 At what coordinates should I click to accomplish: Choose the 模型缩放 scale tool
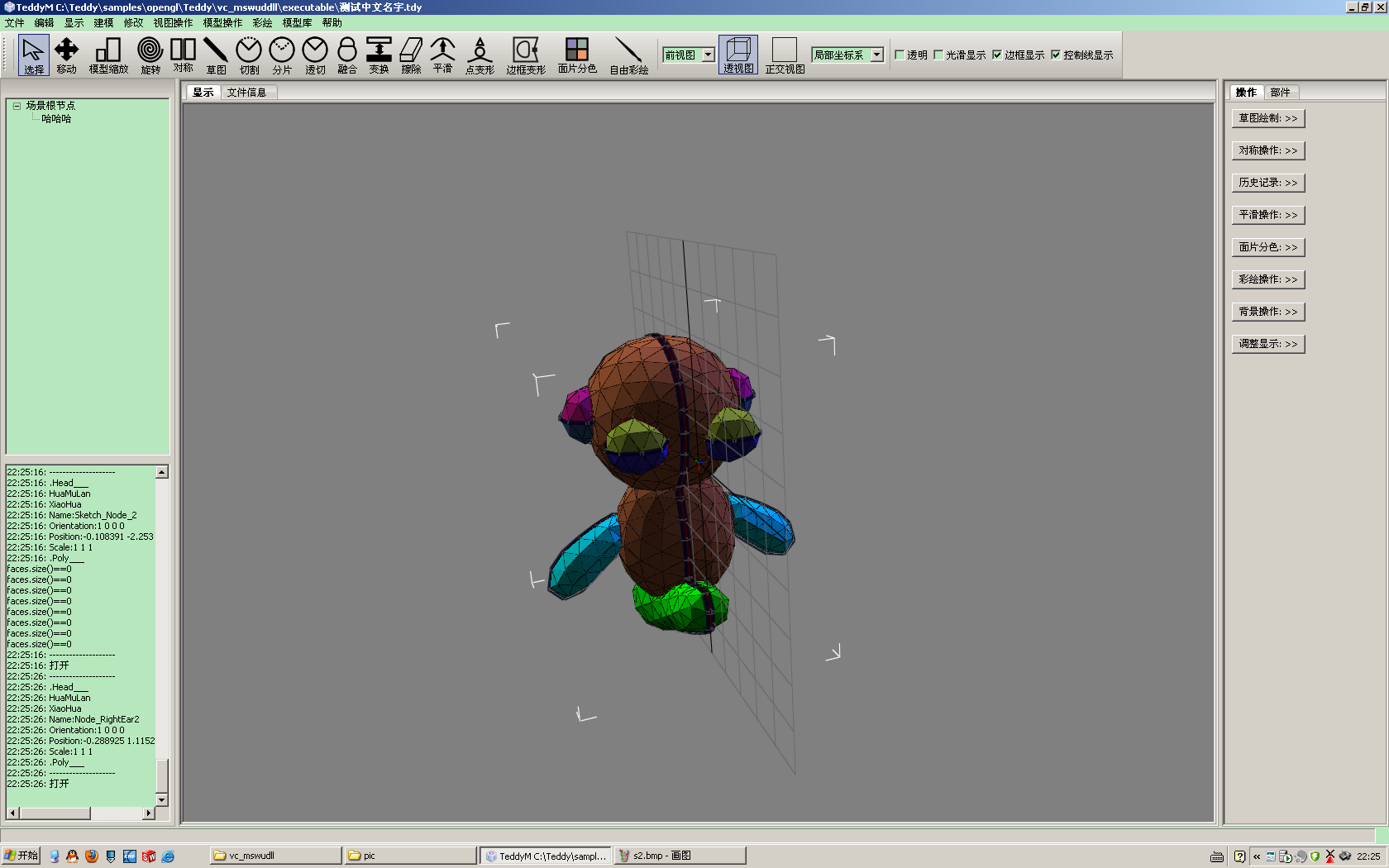coord(108,55)
